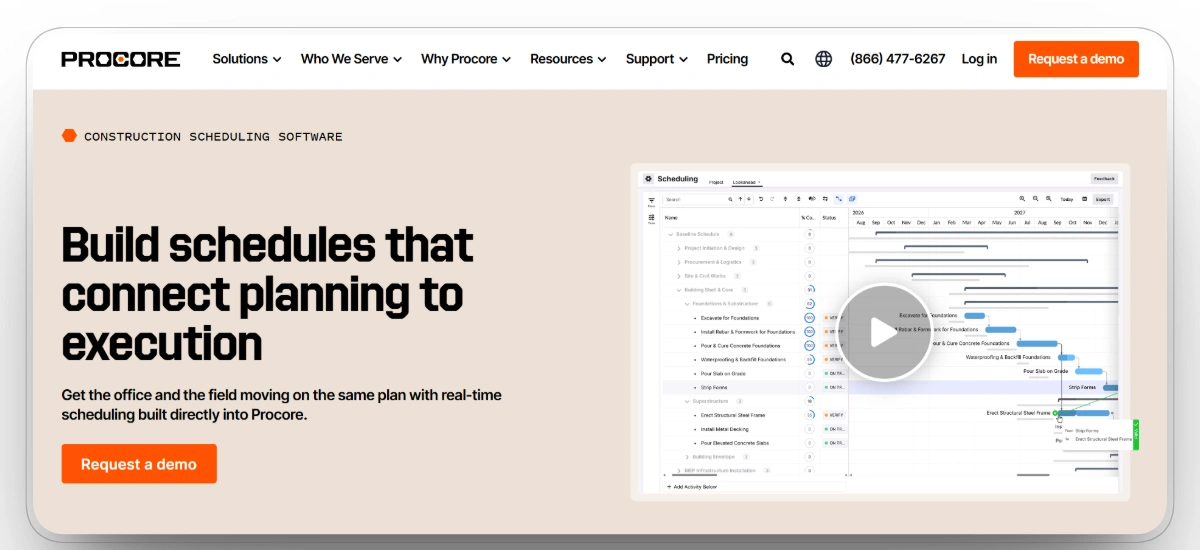Collapse Baseline Schedule row in preview

671,234
